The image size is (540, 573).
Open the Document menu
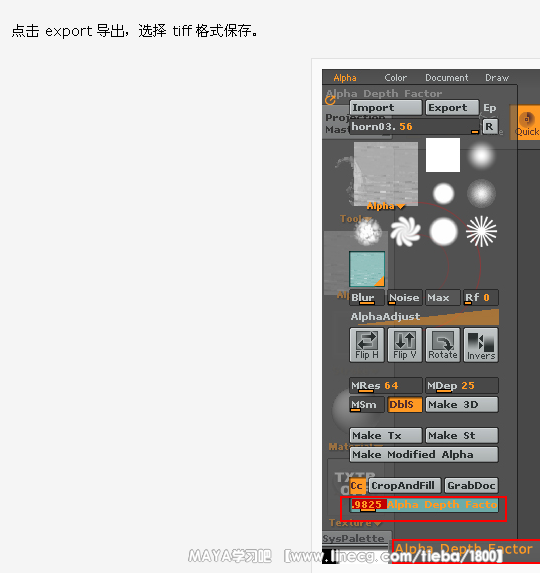(x=446, y=78)
